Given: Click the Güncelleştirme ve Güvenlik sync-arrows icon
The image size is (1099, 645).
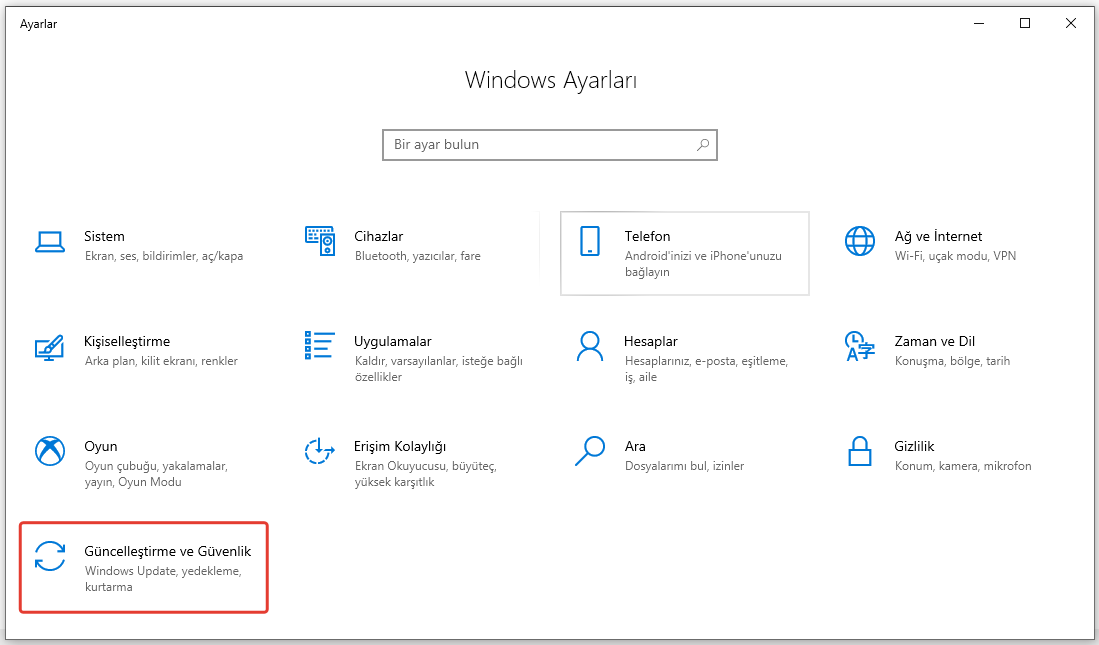Looking at the screenshot, I should point(50,556).
